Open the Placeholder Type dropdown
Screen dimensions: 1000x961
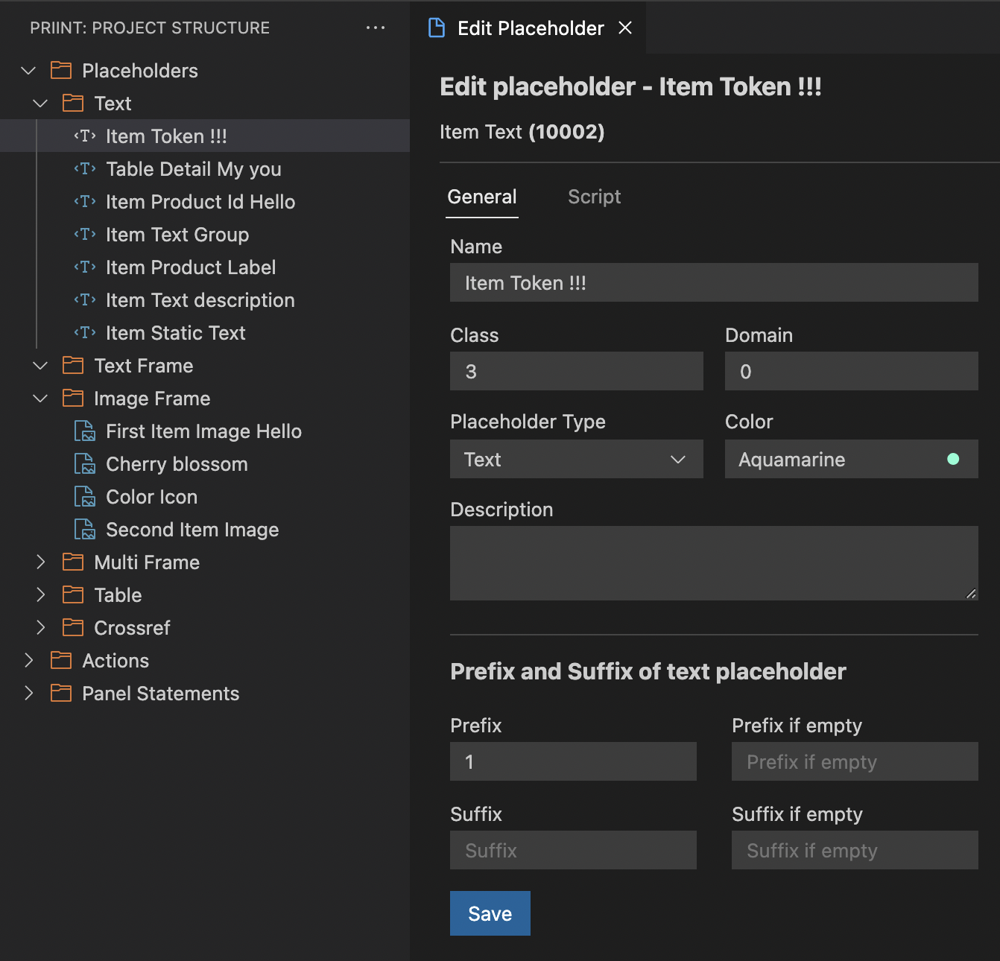(577, 459)
